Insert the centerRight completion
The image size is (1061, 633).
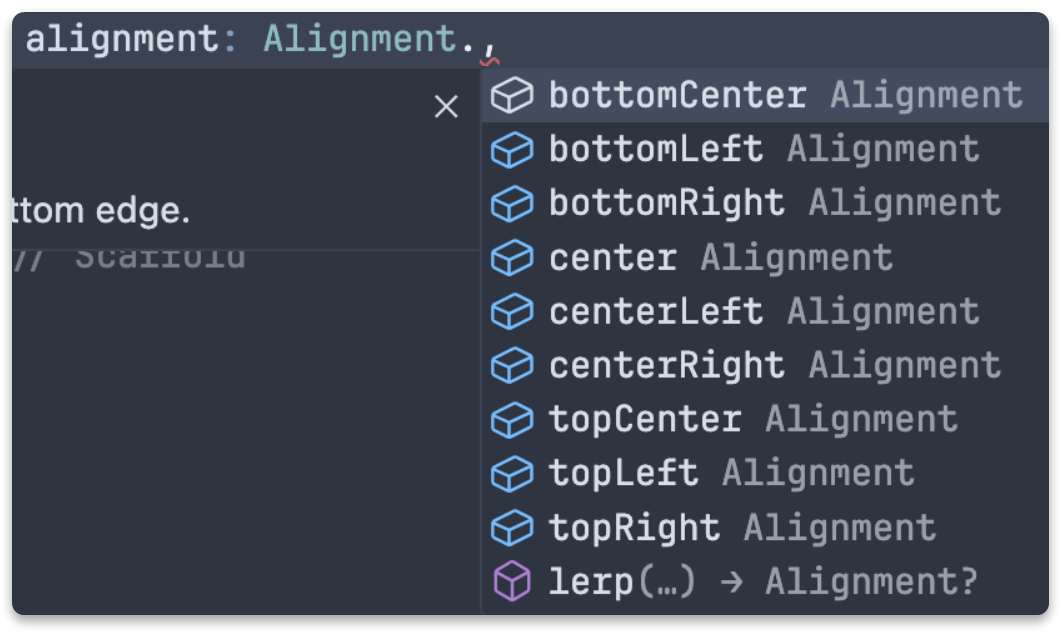(x=667, y=366)
